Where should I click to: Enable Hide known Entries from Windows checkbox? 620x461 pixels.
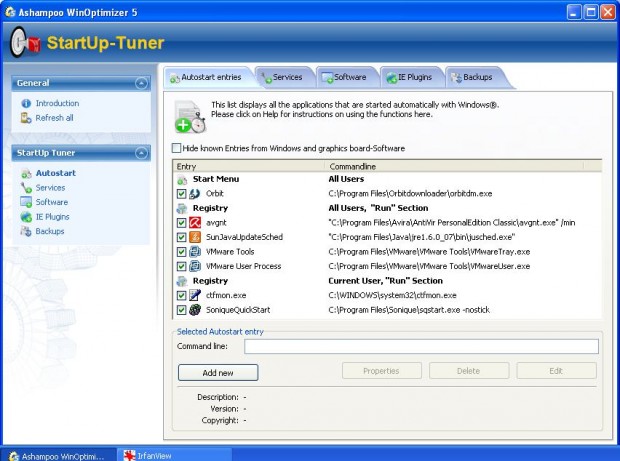point(176,148)
